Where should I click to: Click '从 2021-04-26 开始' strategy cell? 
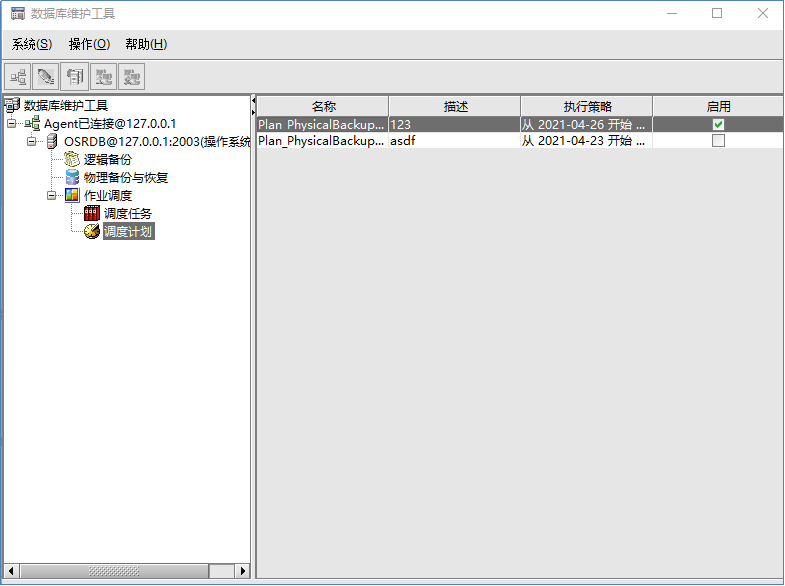(x=586, y=124)
